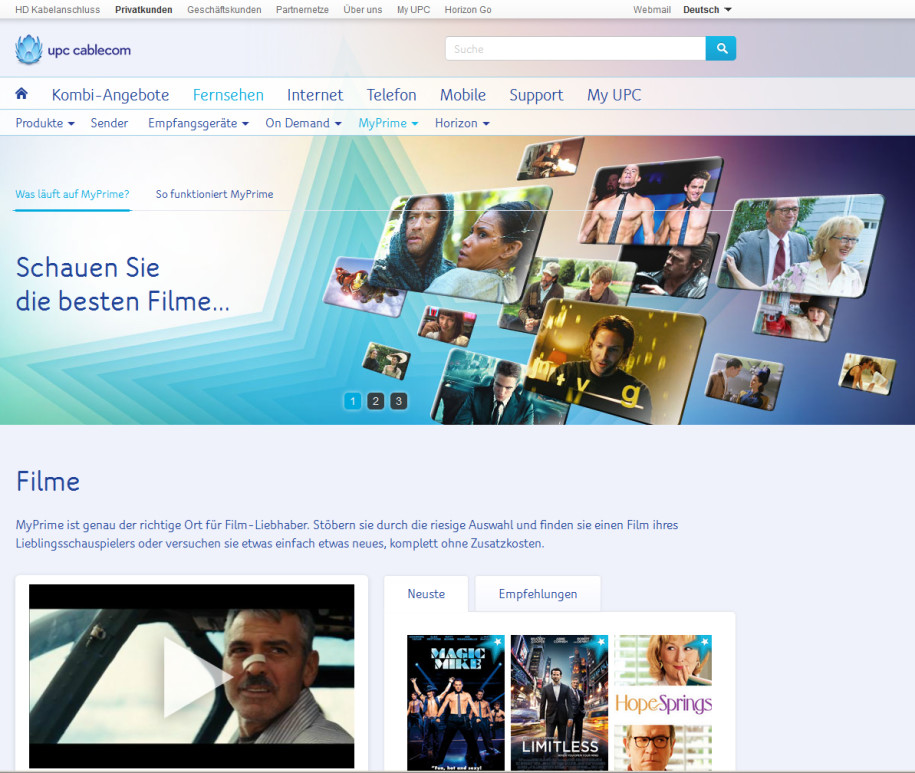Click the HD Kabelanschluss top link
The height and width of the screenshot is (773, 915).
57,10
